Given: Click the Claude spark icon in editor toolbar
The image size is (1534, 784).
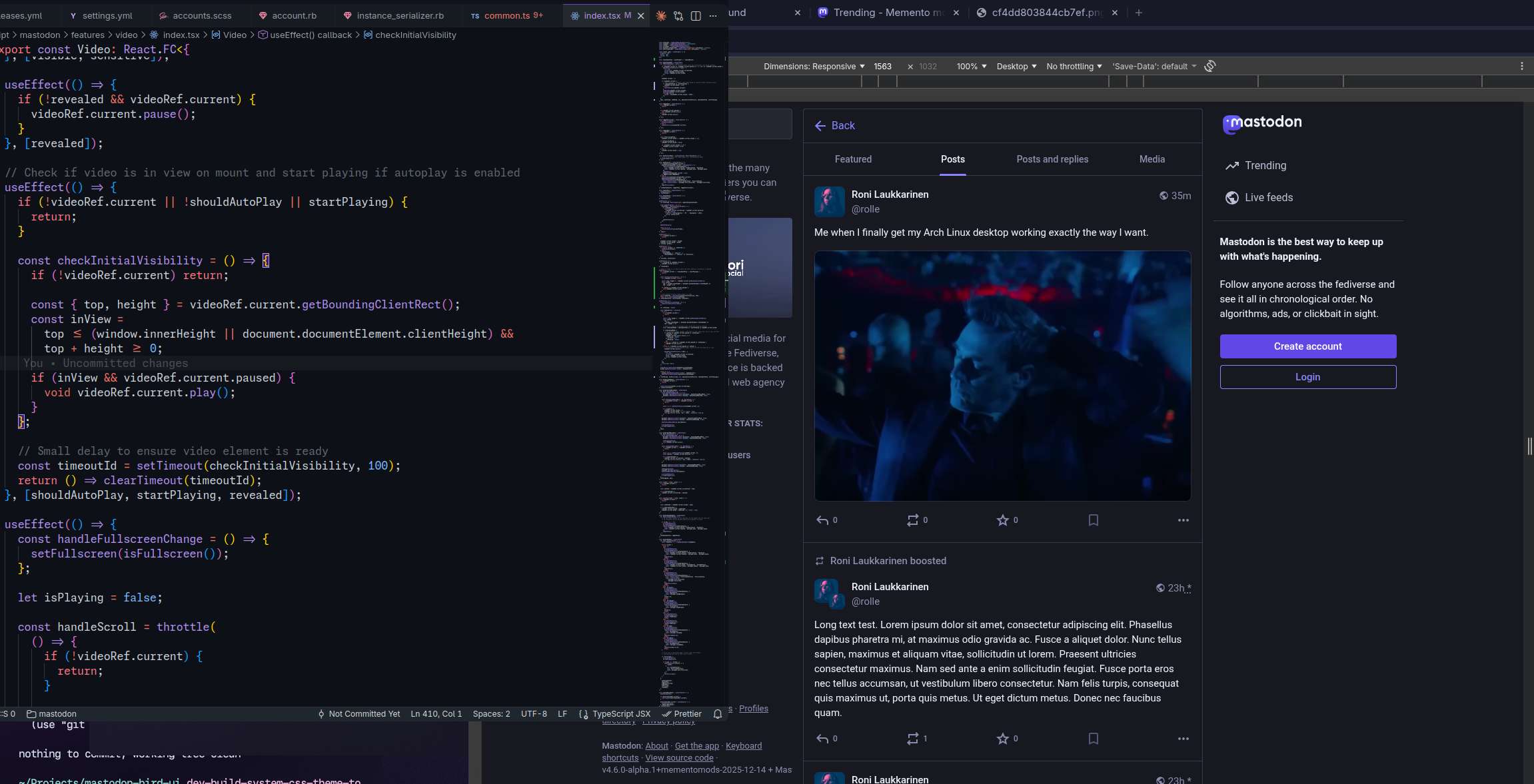Looking at the screenshot, I should [x=660, y=15].
